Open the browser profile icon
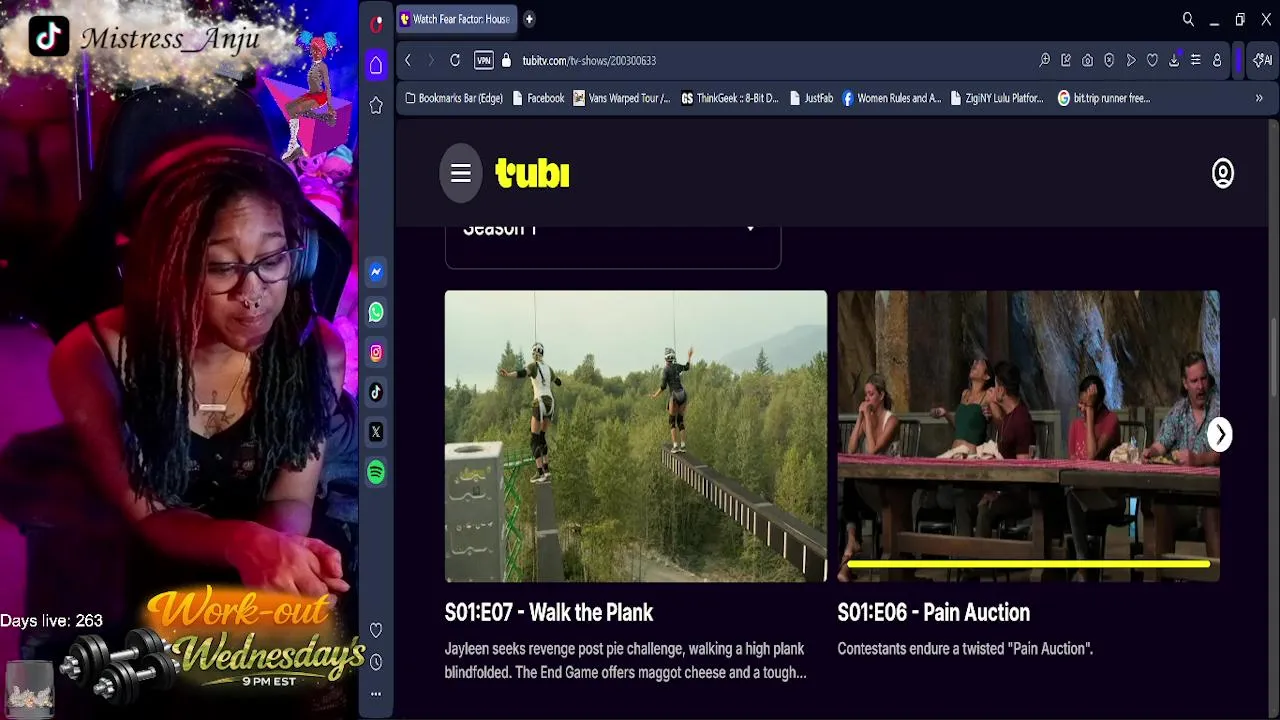Viewport: 1280px width, 720px height. click(1217, 60)
